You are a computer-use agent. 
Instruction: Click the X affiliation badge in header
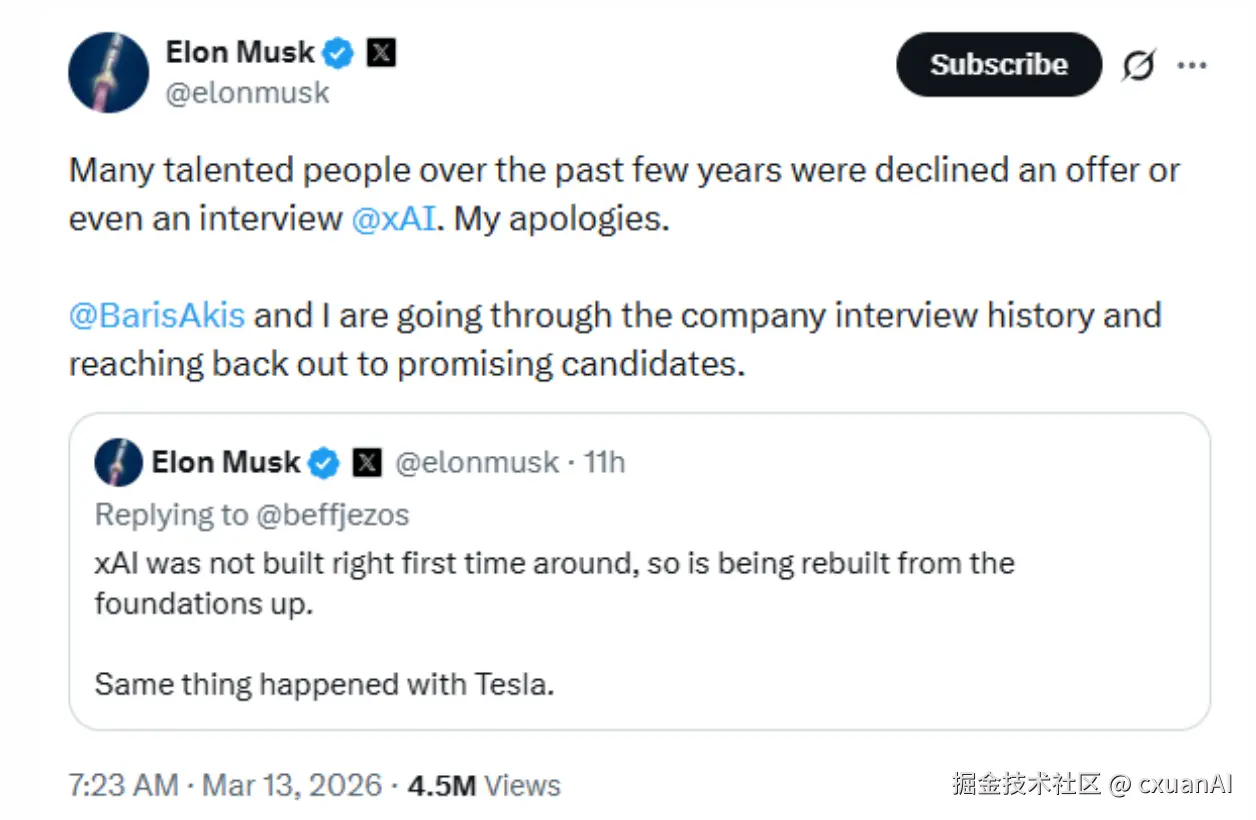click(381, 53)
